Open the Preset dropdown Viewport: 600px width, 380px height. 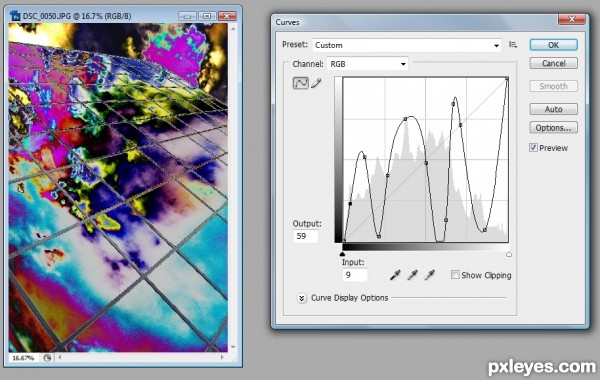(407, 45)
